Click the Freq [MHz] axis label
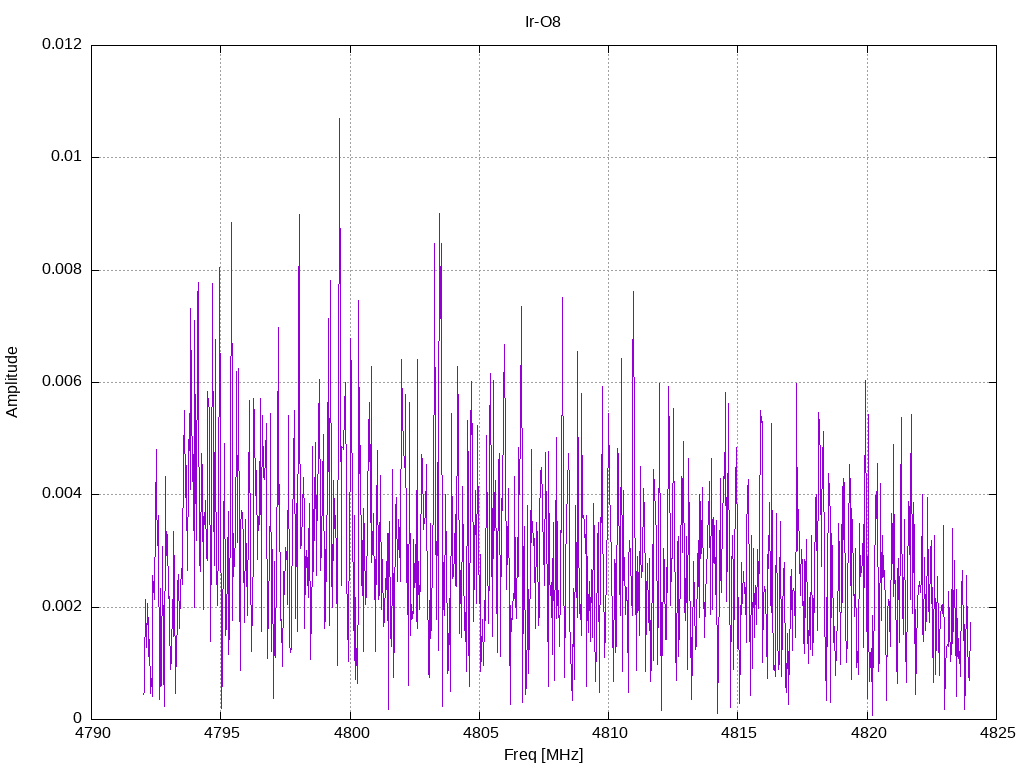Image resolution: width=1024 pixels, height=768 pixels. click(x=543, y=755)
